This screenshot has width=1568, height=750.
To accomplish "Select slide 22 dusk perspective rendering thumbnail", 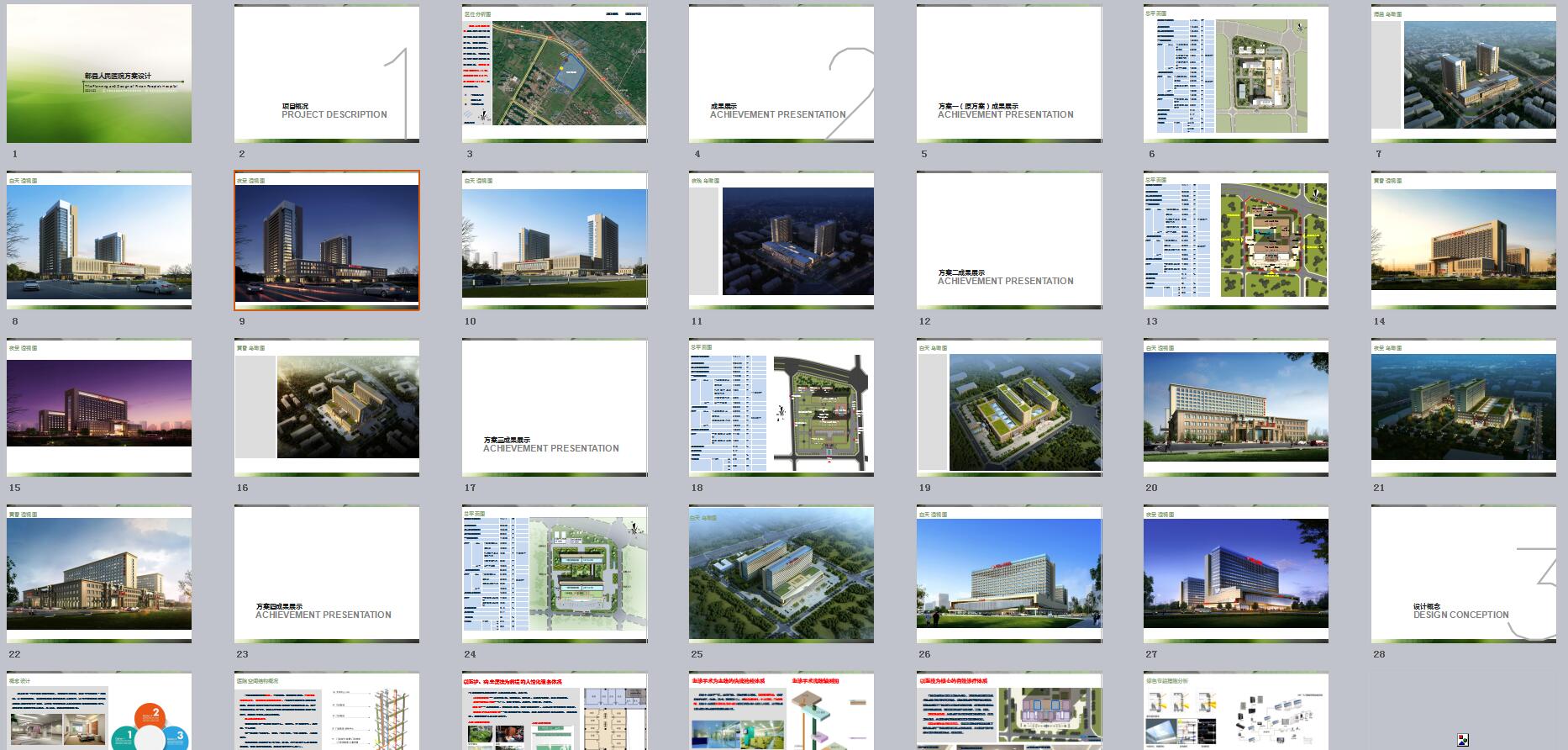I will point(99,574).
